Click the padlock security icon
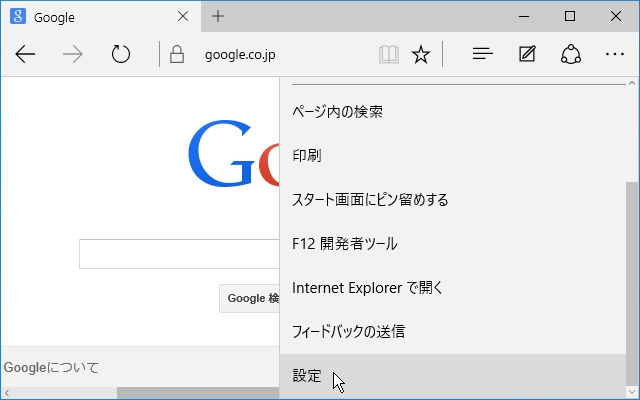This screenshot has height=400, width=640. (x=177, y=54)
